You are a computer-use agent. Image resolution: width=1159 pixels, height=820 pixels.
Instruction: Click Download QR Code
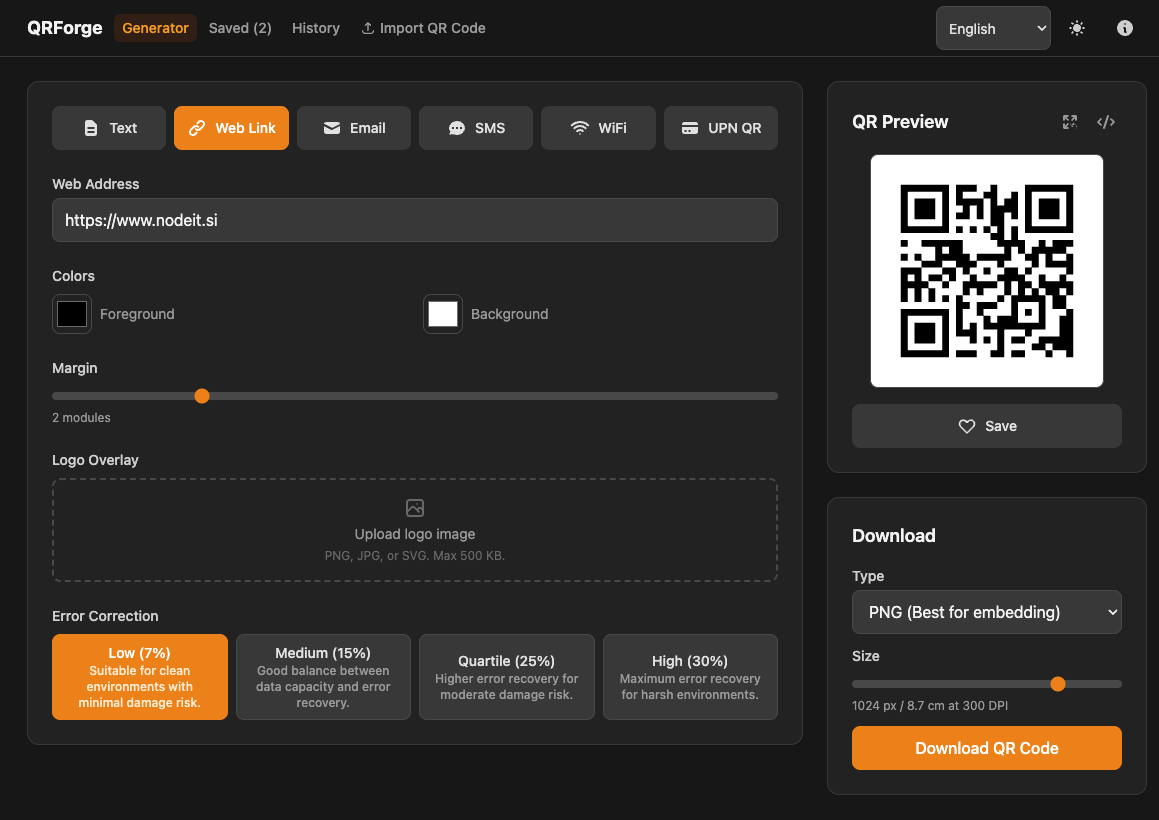(986, 747)
